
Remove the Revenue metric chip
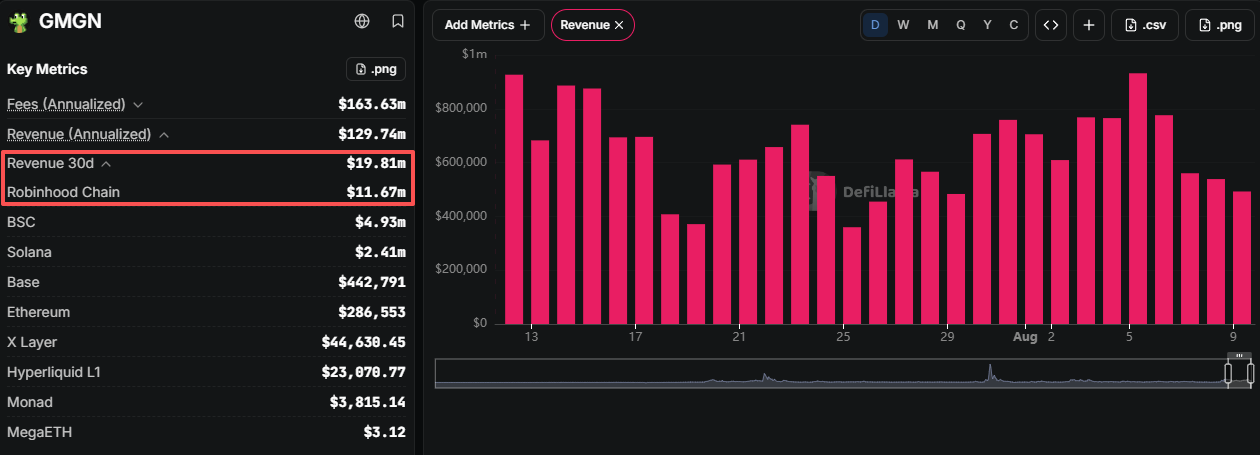click(x=619, y=25)
